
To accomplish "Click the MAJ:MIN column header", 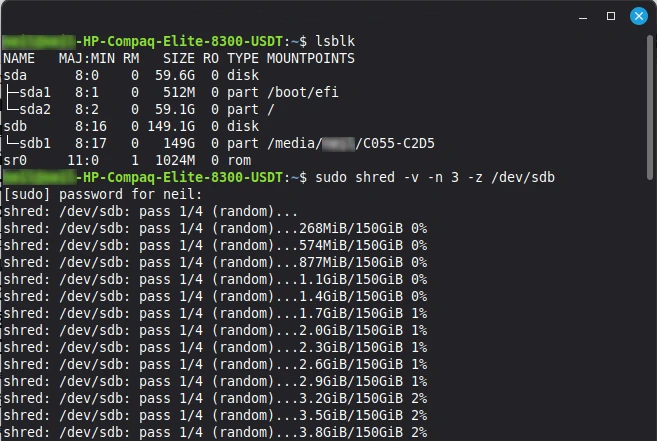I will click(x=87, y=58).
